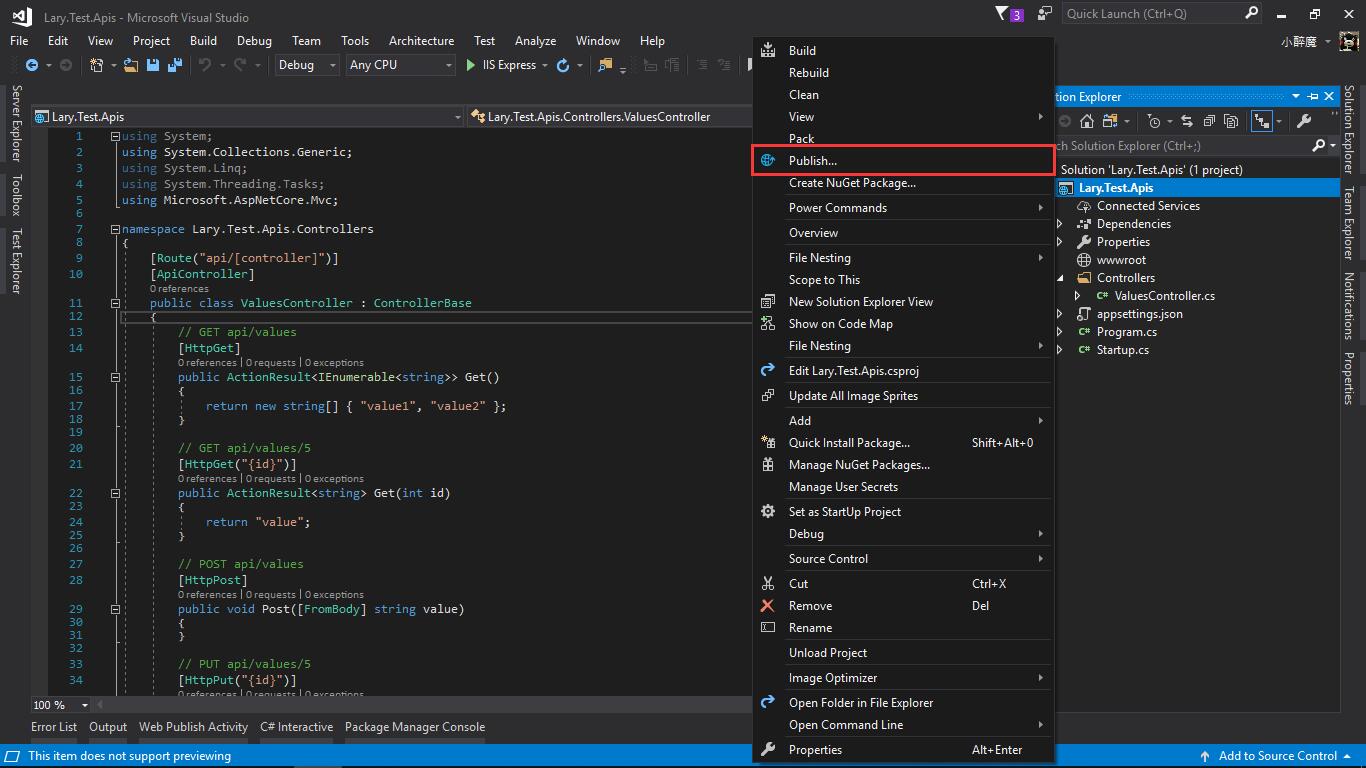Select Unload Project in context menu
The image size is (1366, 768).
coord(903,653)
